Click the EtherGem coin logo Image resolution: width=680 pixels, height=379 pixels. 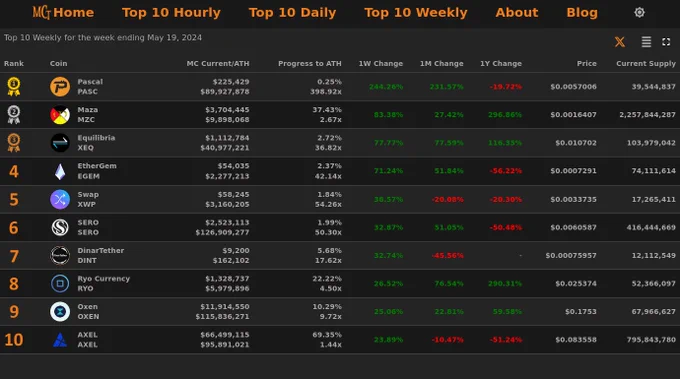[60, 171]
